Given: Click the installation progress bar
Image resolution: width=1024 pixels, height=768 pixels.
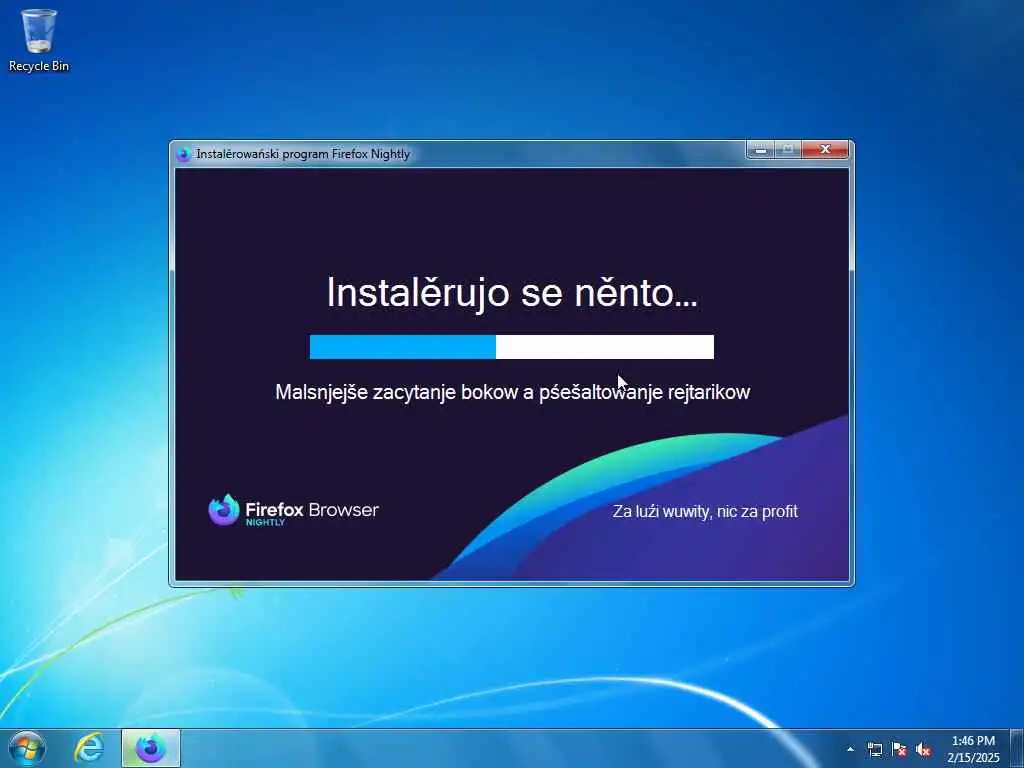Looking at the screenshot, I should pos(511,347).
